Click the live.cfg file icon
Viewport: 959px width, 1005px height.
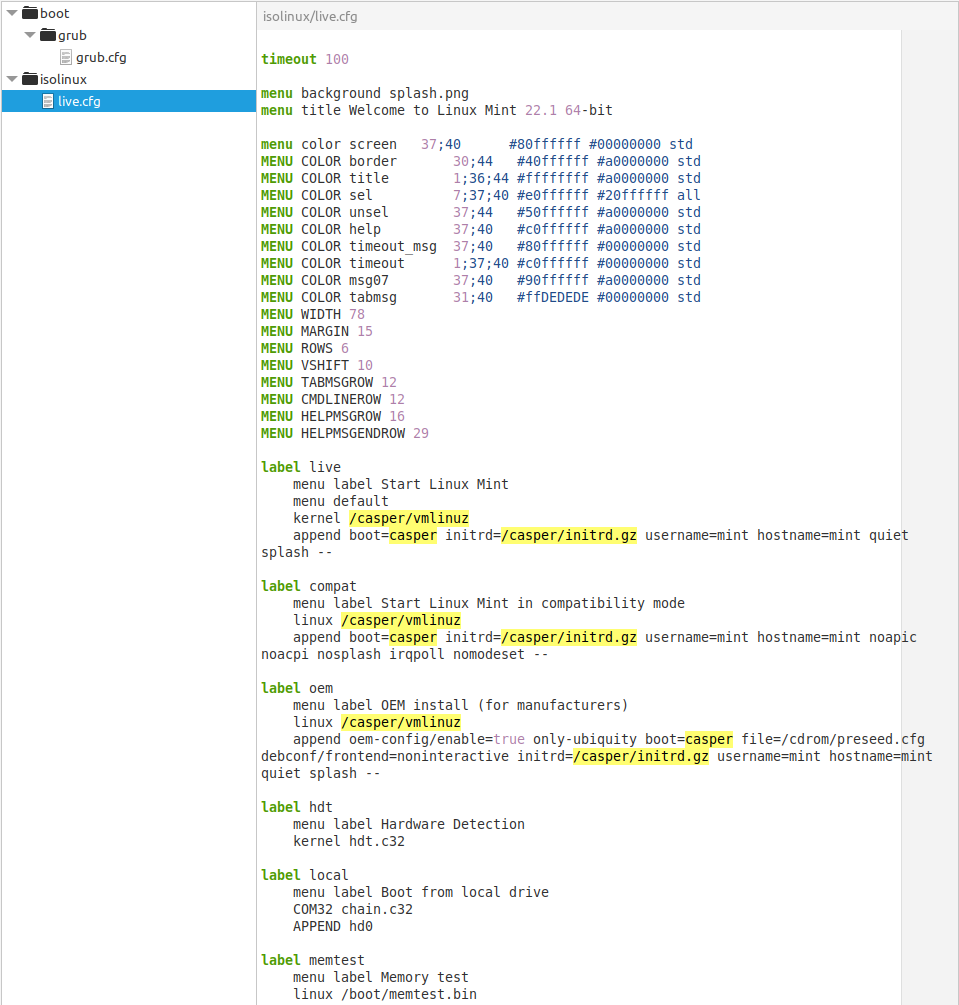tap(47, 101)
